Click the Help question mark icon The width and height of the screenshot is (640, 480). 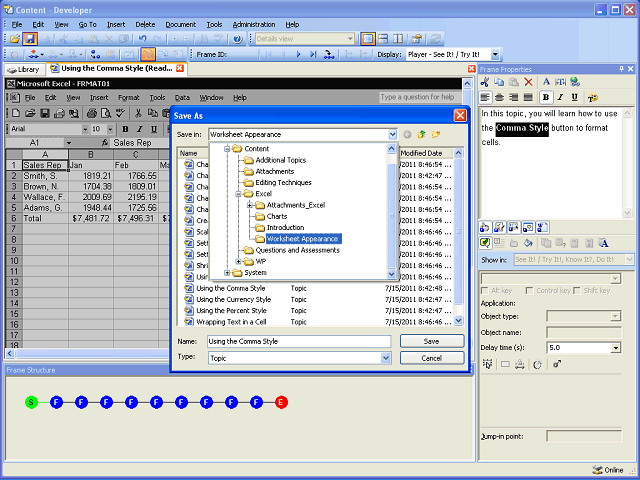click(238, 39)
